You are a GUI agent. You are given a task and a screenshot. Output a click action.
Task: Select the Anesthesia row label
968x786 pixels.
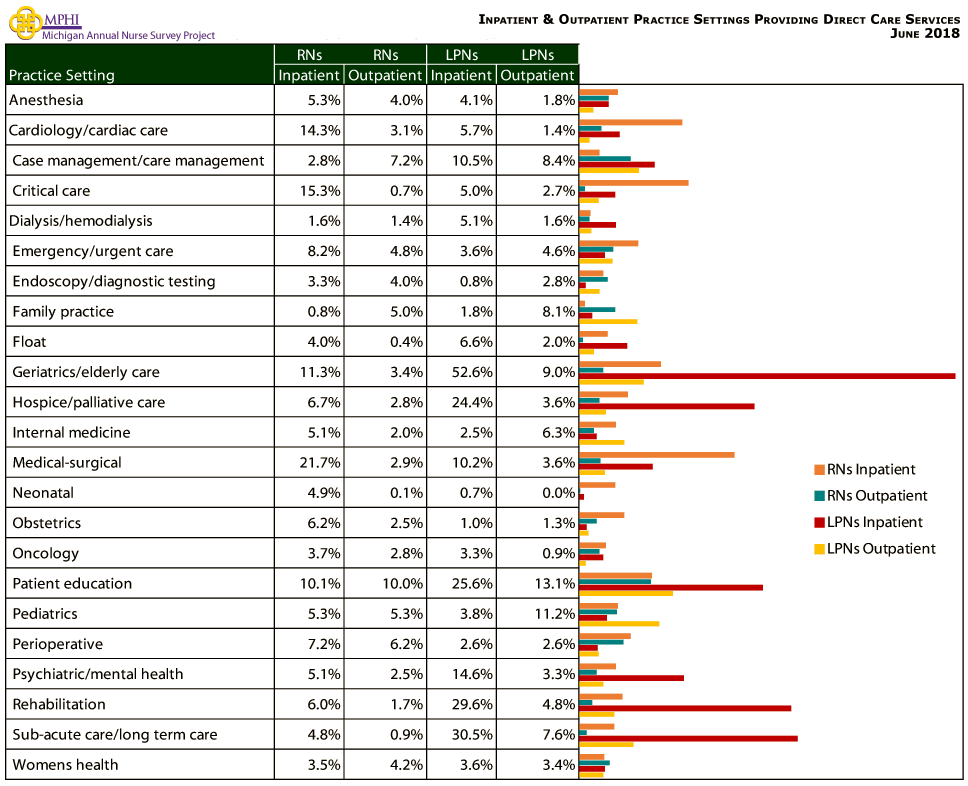(x=48, y=100)
